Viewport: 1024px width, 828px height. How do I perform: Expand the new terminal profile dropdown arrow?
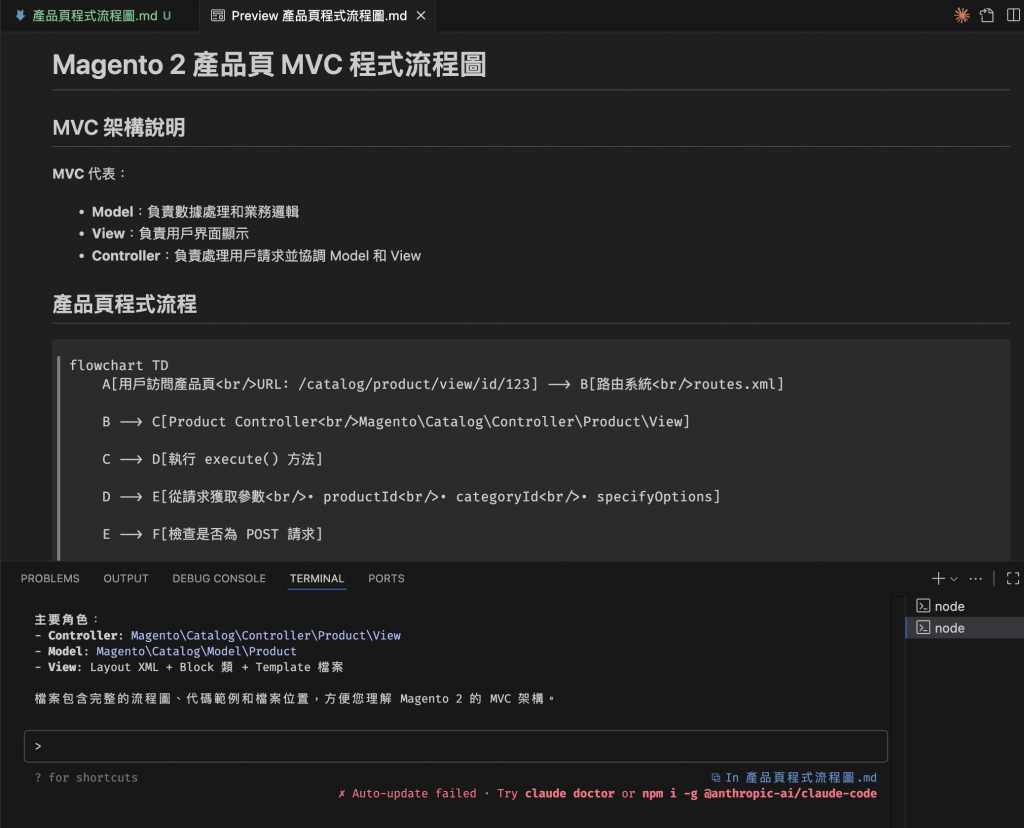(x=954, y=579)
